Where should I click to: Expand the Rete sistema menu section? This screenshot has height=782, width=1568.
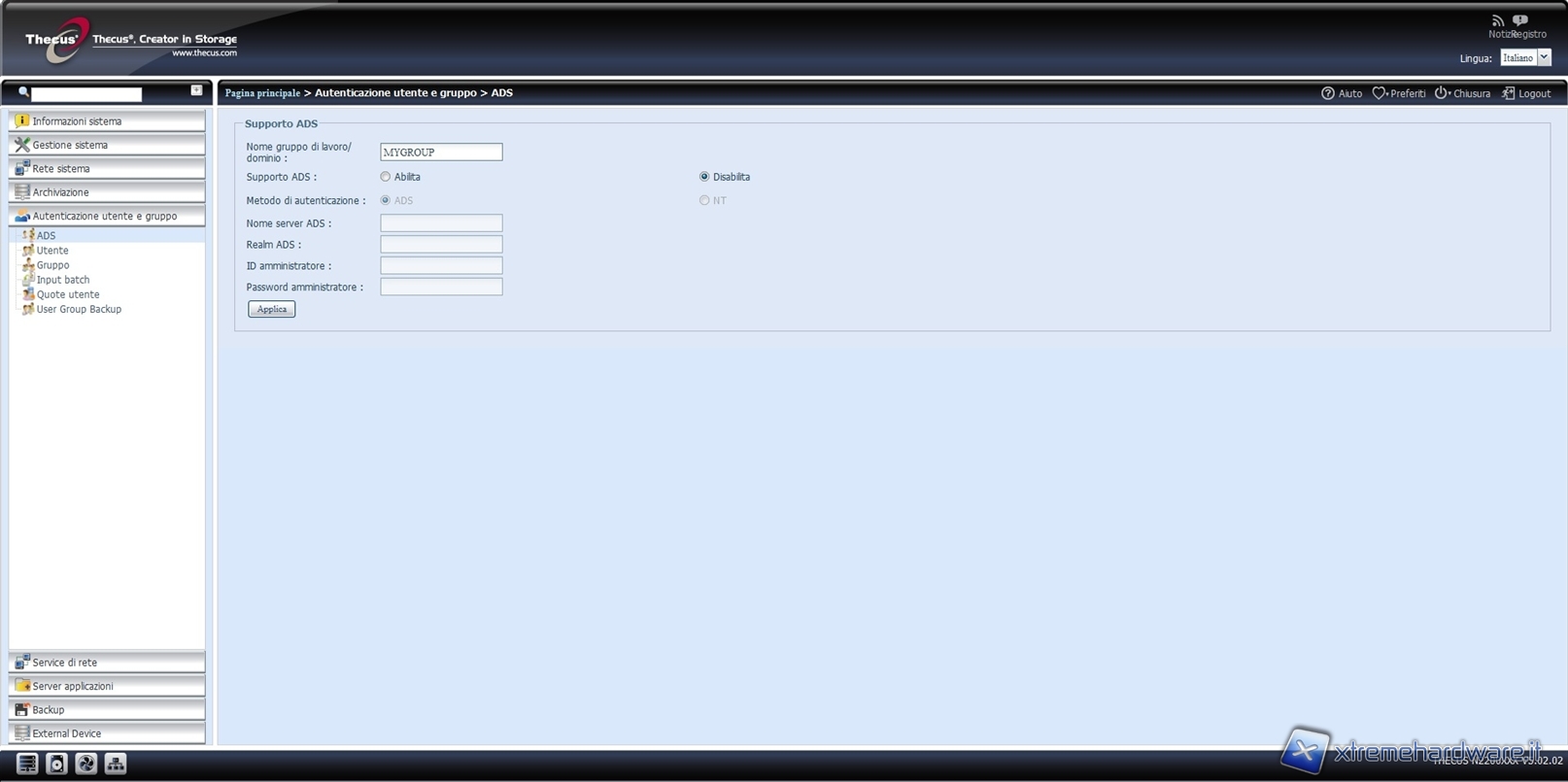107,169
